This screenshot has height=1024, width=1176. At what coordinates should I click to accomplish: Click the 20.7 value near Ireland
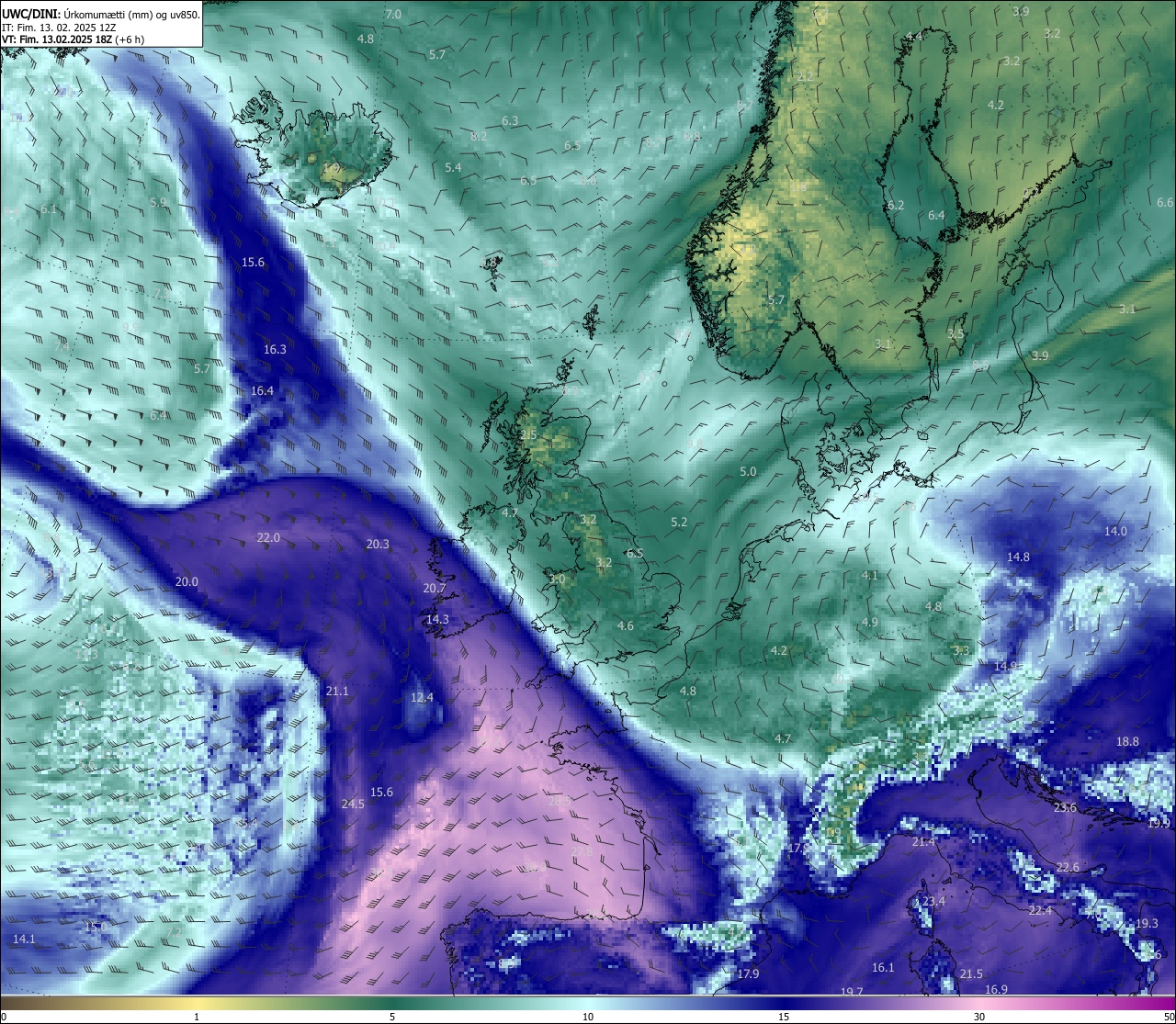[435, 588]
